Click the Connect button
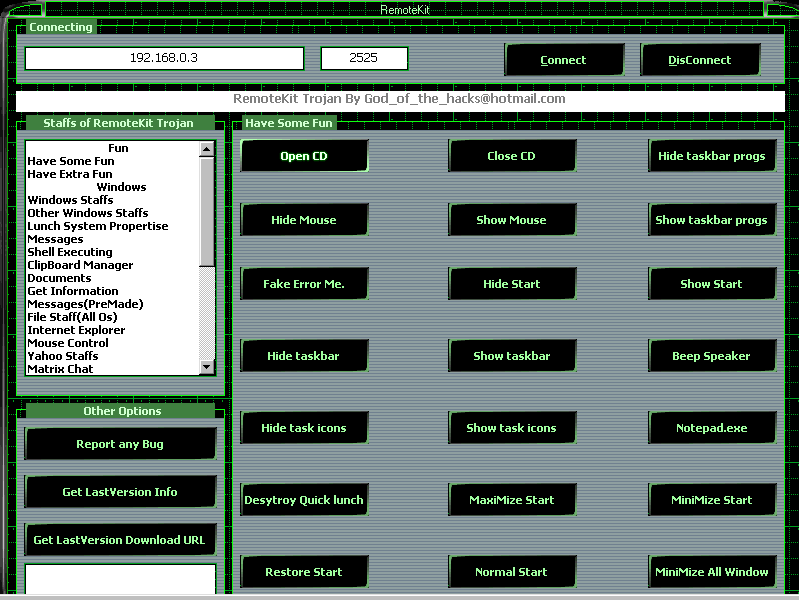 pyautogui.click(x=562, y=60)
